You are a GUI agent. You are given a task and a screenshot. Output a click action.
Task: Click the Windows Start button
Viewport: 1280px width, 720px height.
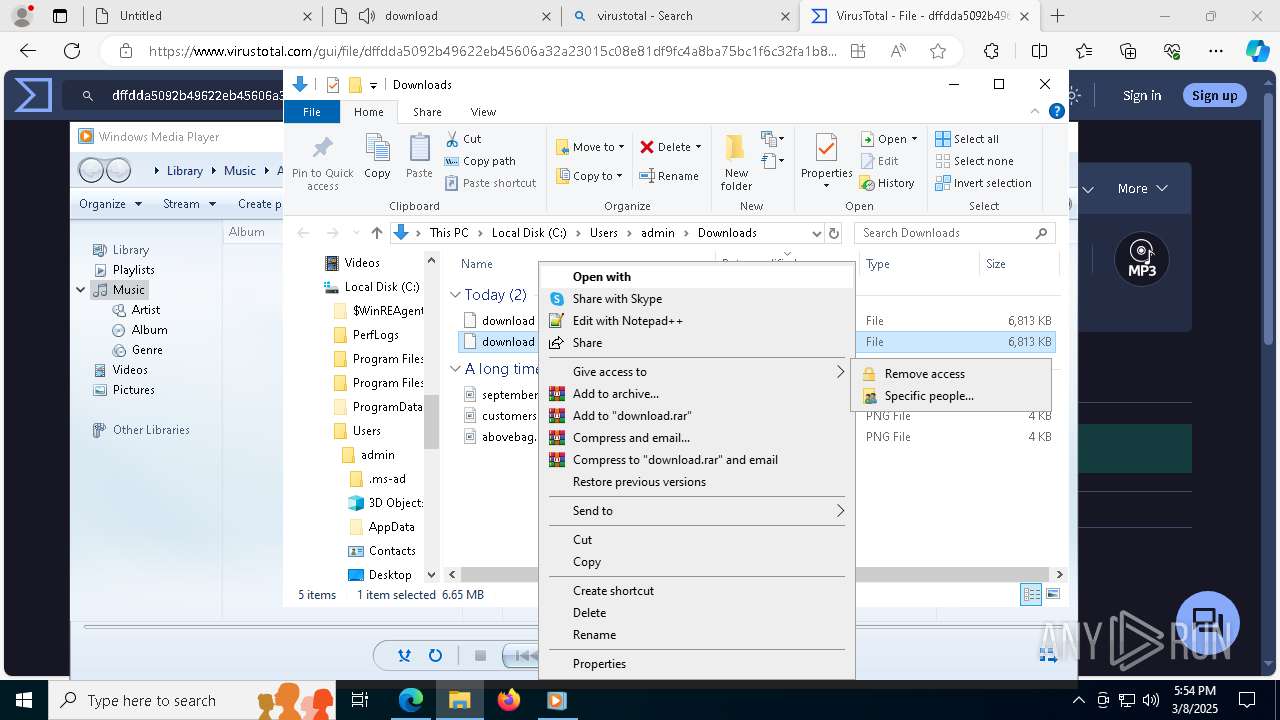point(22,700)
